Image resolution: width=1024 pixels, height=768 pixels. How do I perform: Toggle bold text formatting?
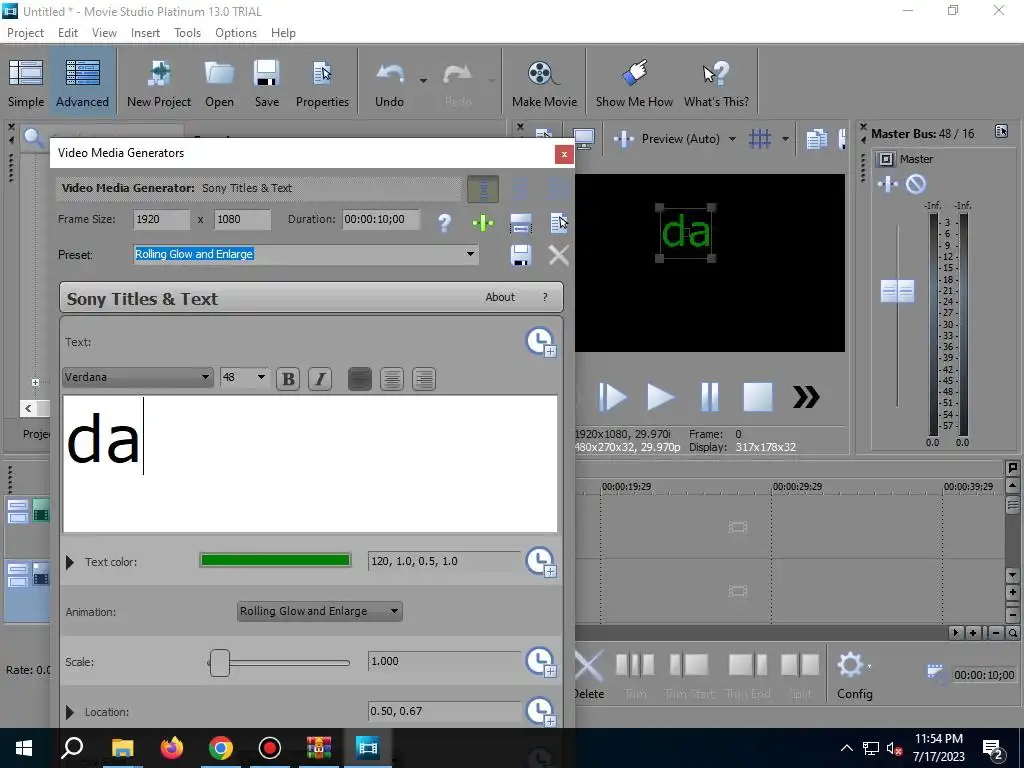288,379
